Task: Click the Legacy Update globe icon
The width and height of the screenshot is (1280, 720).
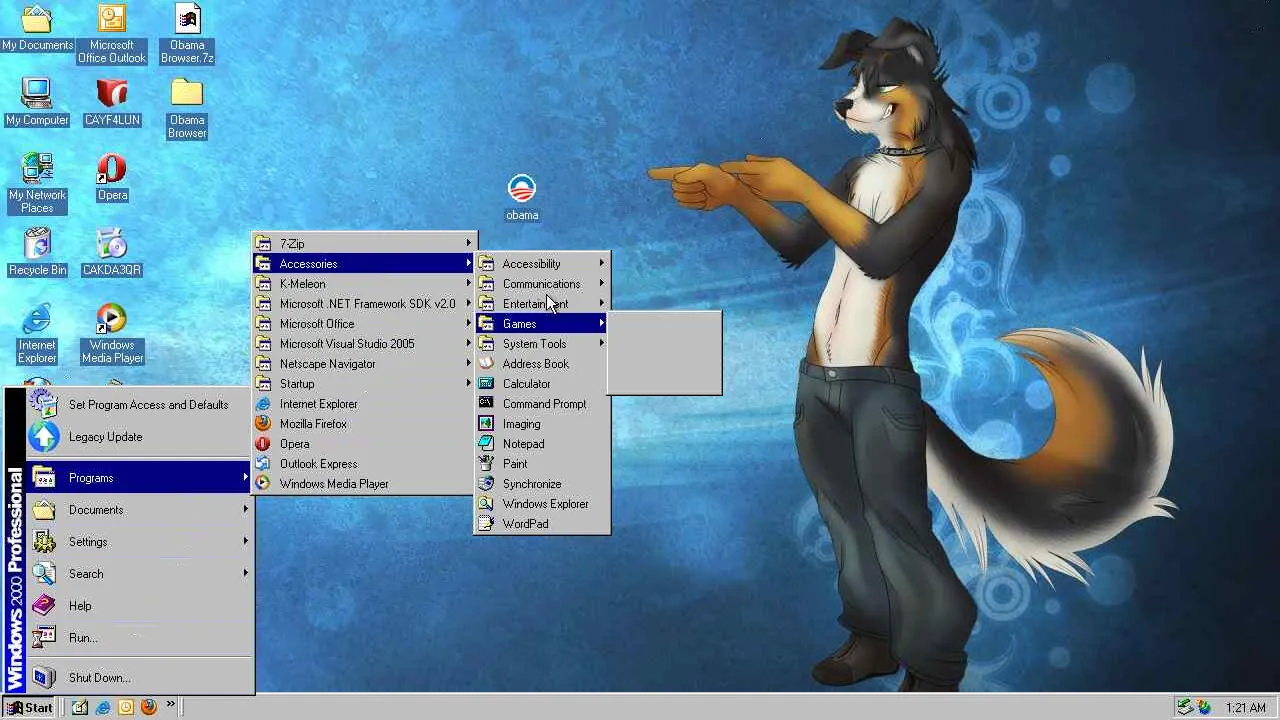Action: [44, 437]
